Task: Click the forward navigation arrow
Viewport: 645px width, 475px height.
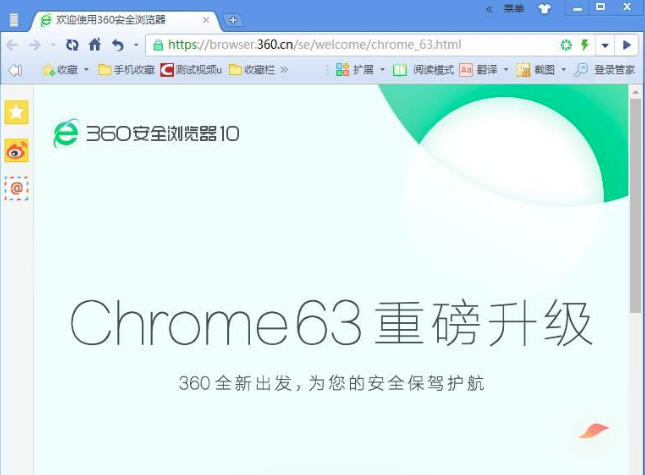Action: (x=35, y=44)
